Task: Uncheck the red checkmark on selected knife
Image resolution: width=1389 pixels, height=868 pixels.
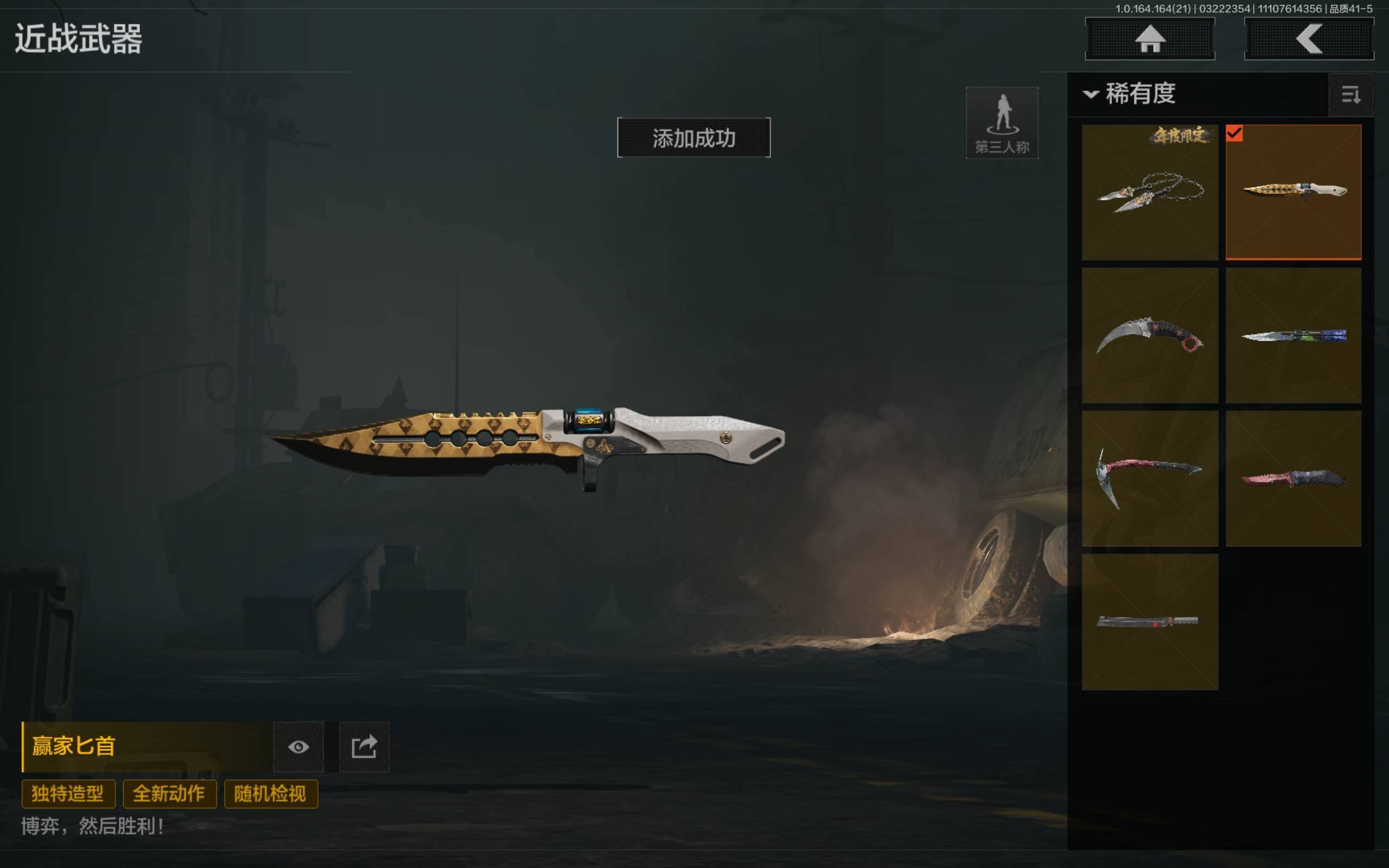Action: pos(1234,134)
